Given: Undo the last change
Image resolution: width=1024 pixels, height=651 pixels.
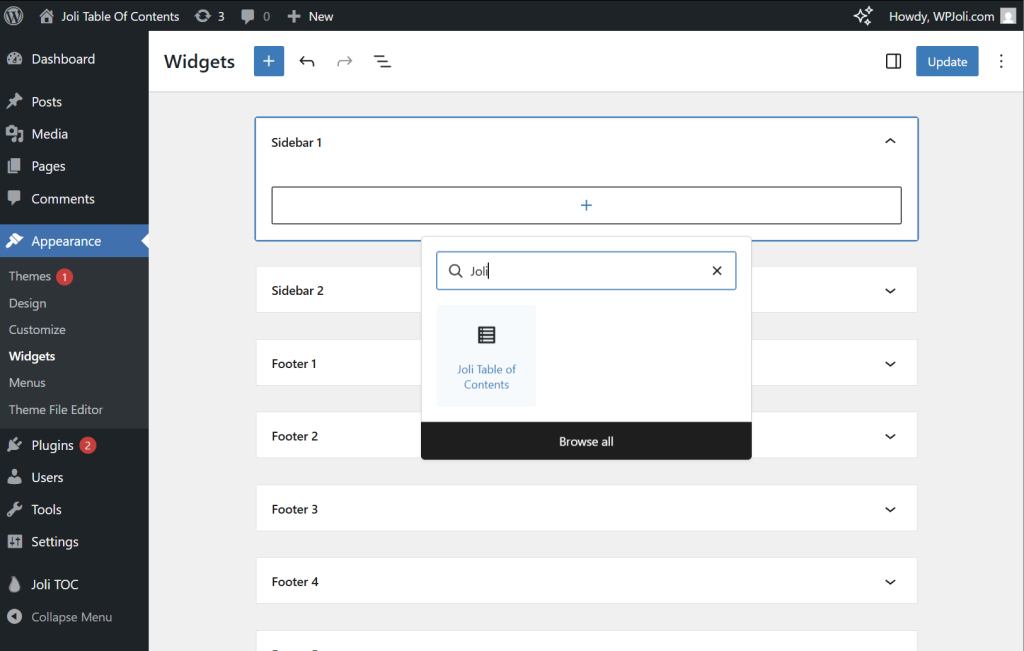Looking at the screenshot, I should [307, 62].
